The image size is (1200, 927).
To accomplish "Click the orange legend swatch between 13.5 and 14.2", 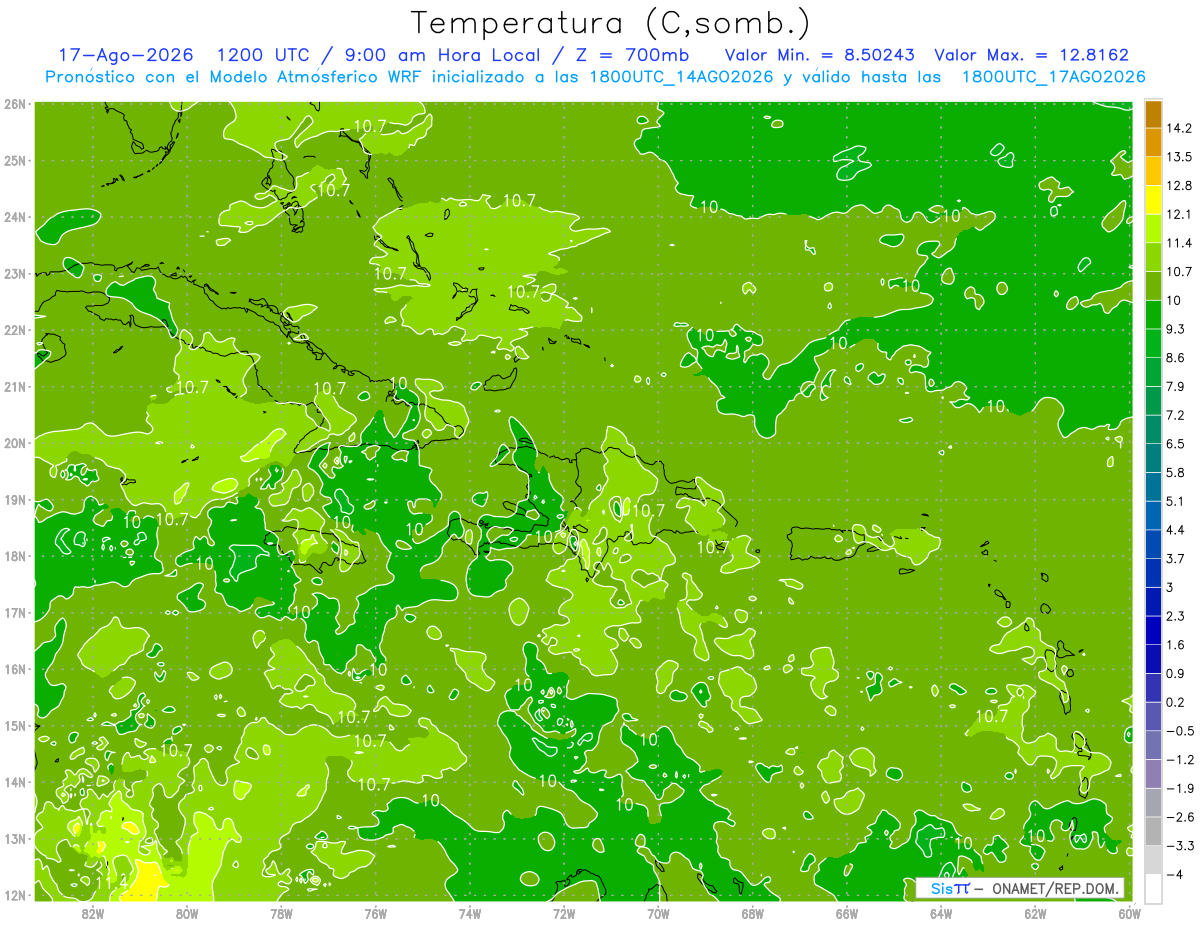I will click(x=1153, y=143).
